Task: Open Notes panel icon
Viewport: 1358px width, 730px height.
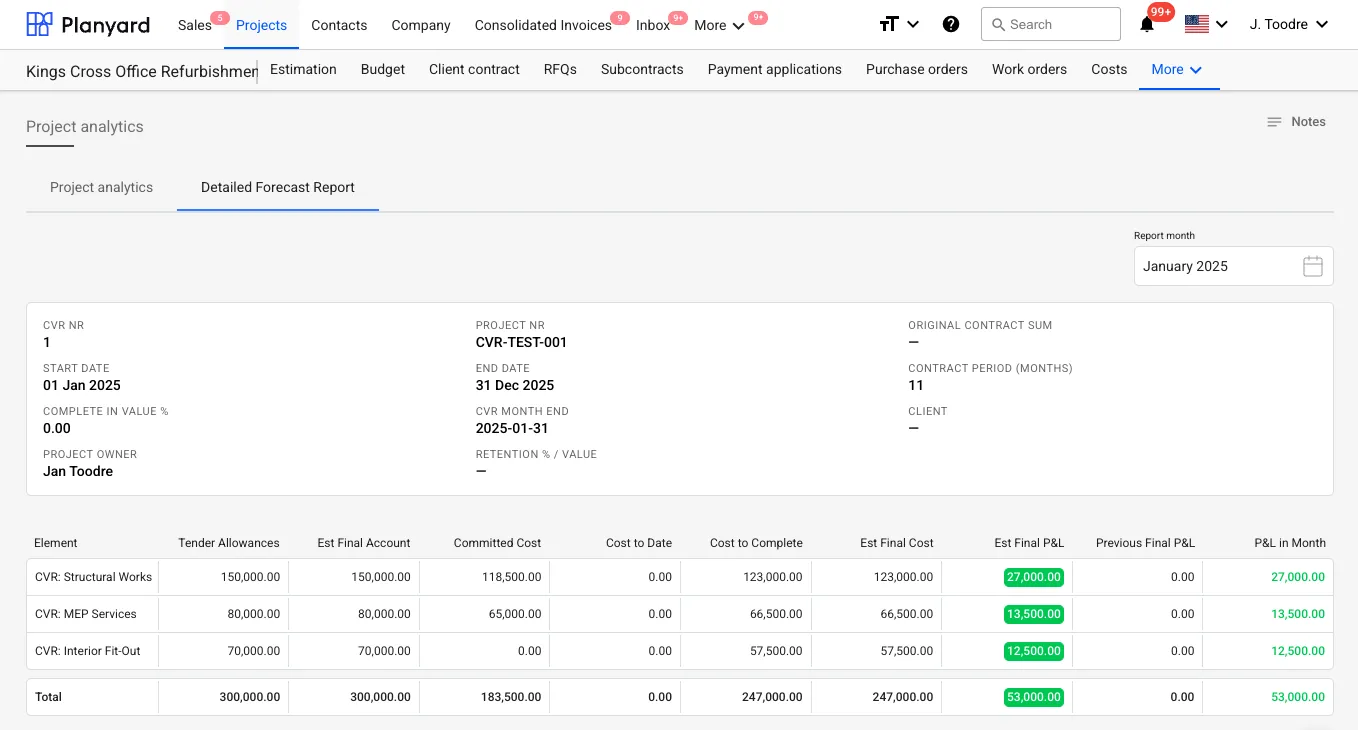Action: [x=1274, y=122]
